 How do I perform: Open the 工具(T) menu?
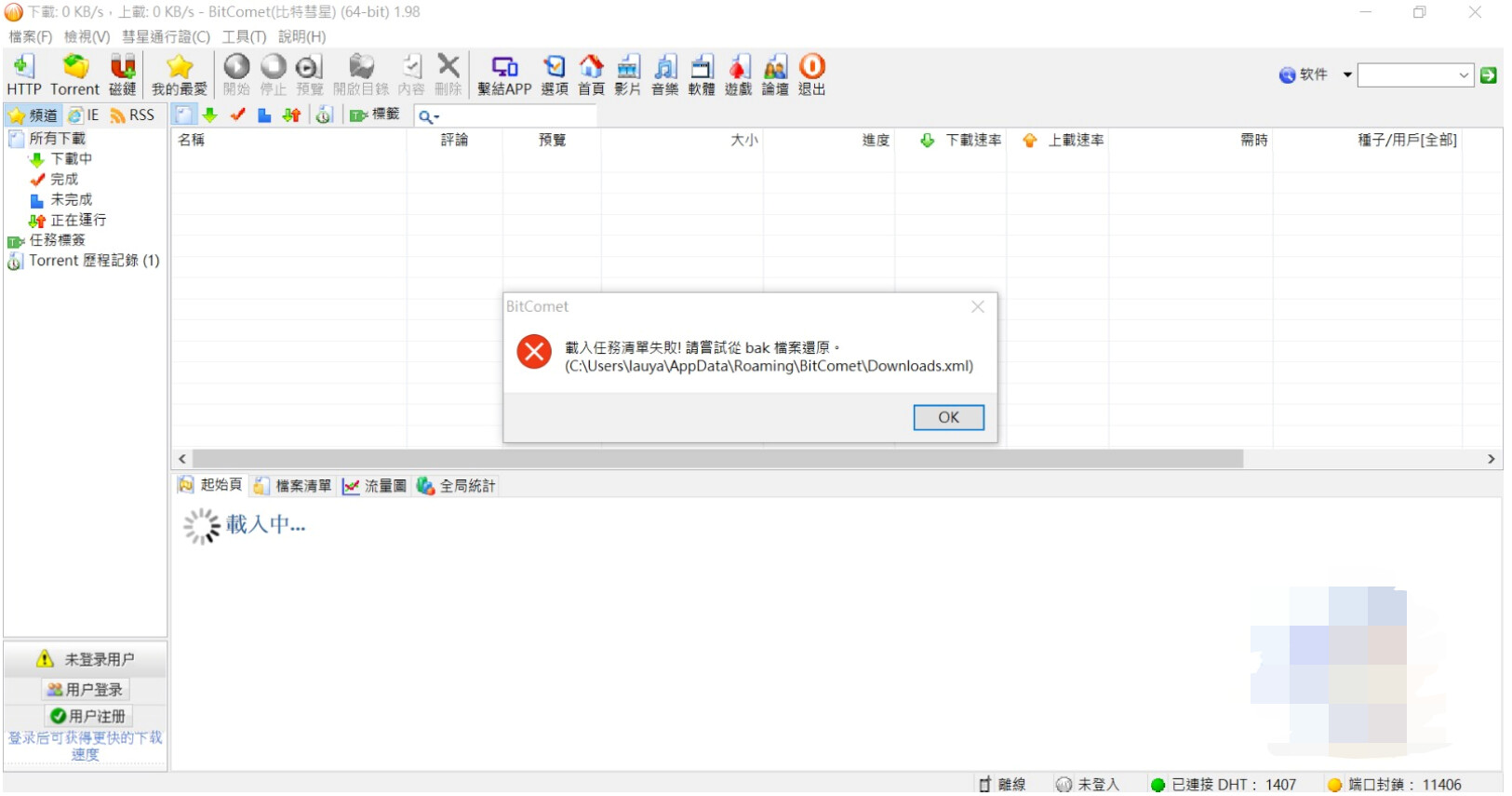[244, 36]
